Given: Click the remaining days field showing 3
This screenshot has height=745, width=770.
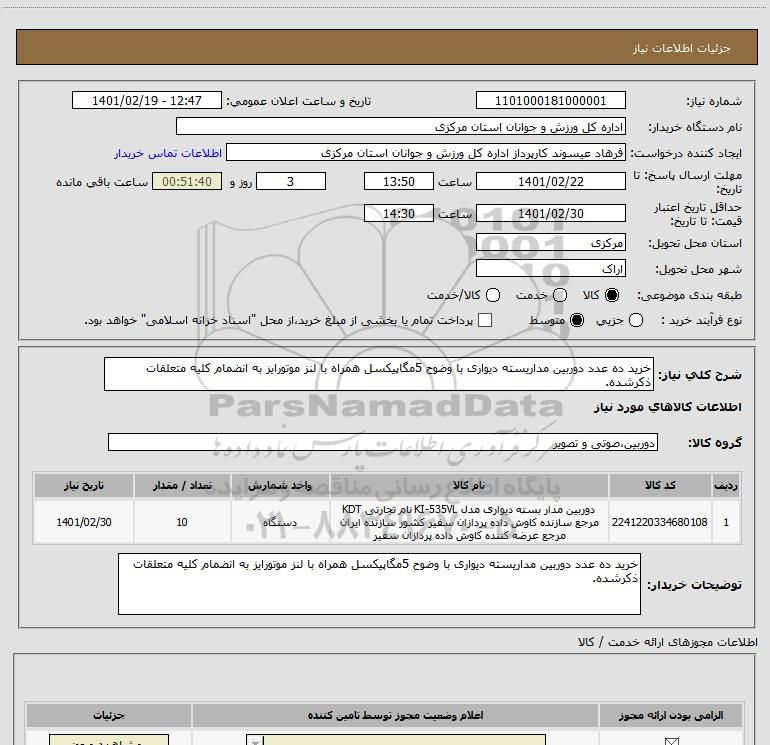Looking at the screenshot, I should tap(291, 181).
